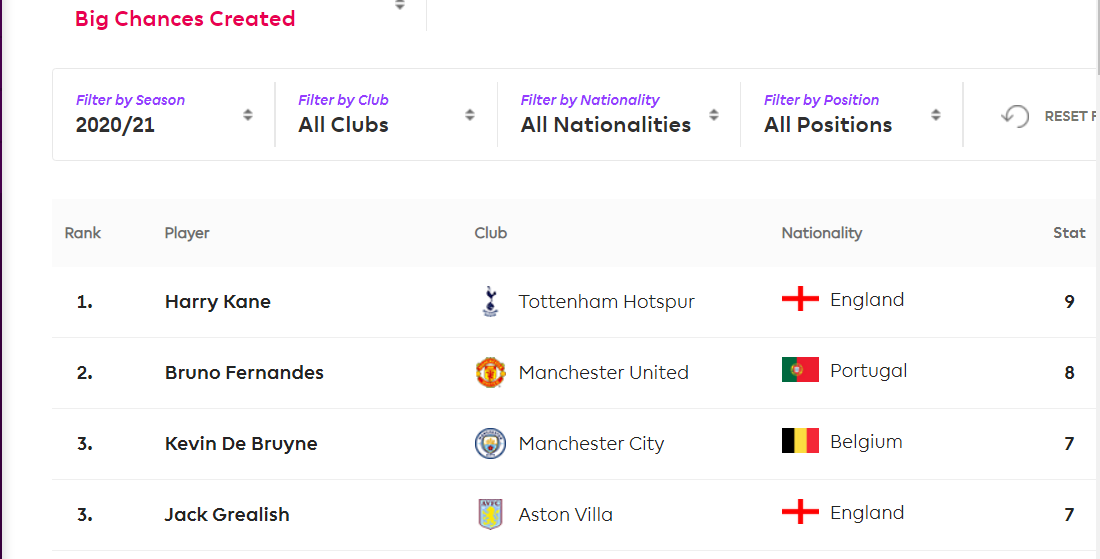
Task: Click the Tottenham Hotspur club crest
Action: [490, 301]
